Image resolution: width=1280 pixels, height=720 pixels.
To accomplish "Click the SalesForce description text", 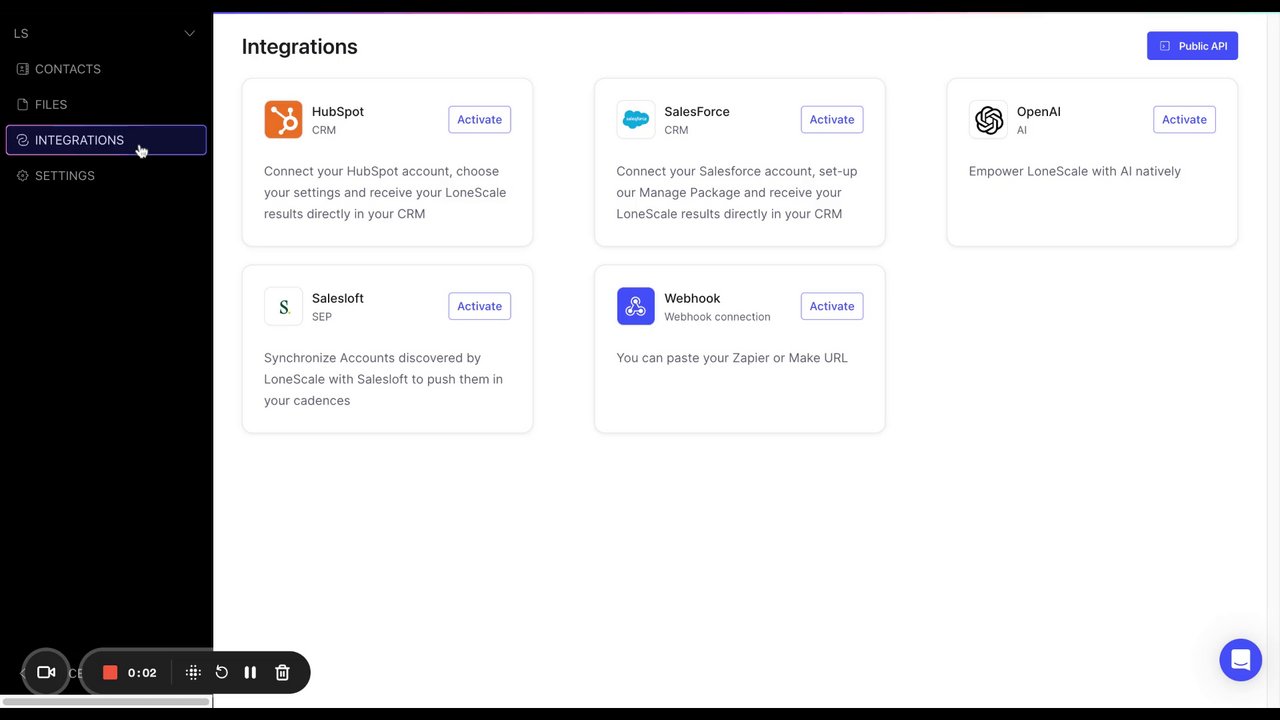I will tap(737, 192).
